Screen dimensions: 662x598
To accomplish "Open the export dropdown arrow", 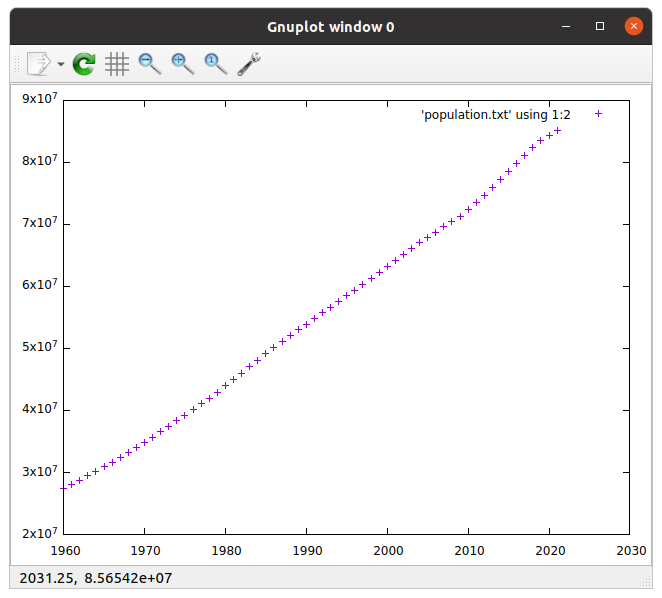I will 61,64.
